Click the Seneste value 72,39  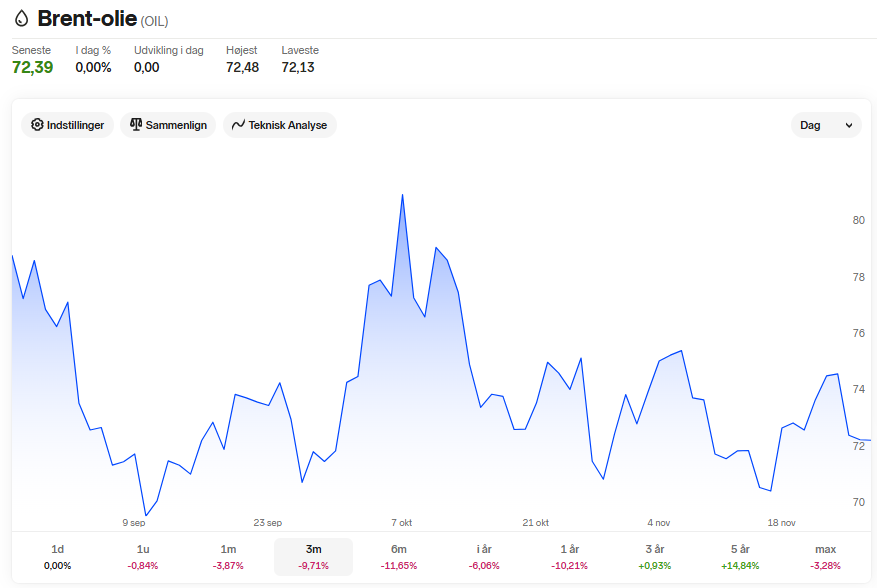click(32, 67)
